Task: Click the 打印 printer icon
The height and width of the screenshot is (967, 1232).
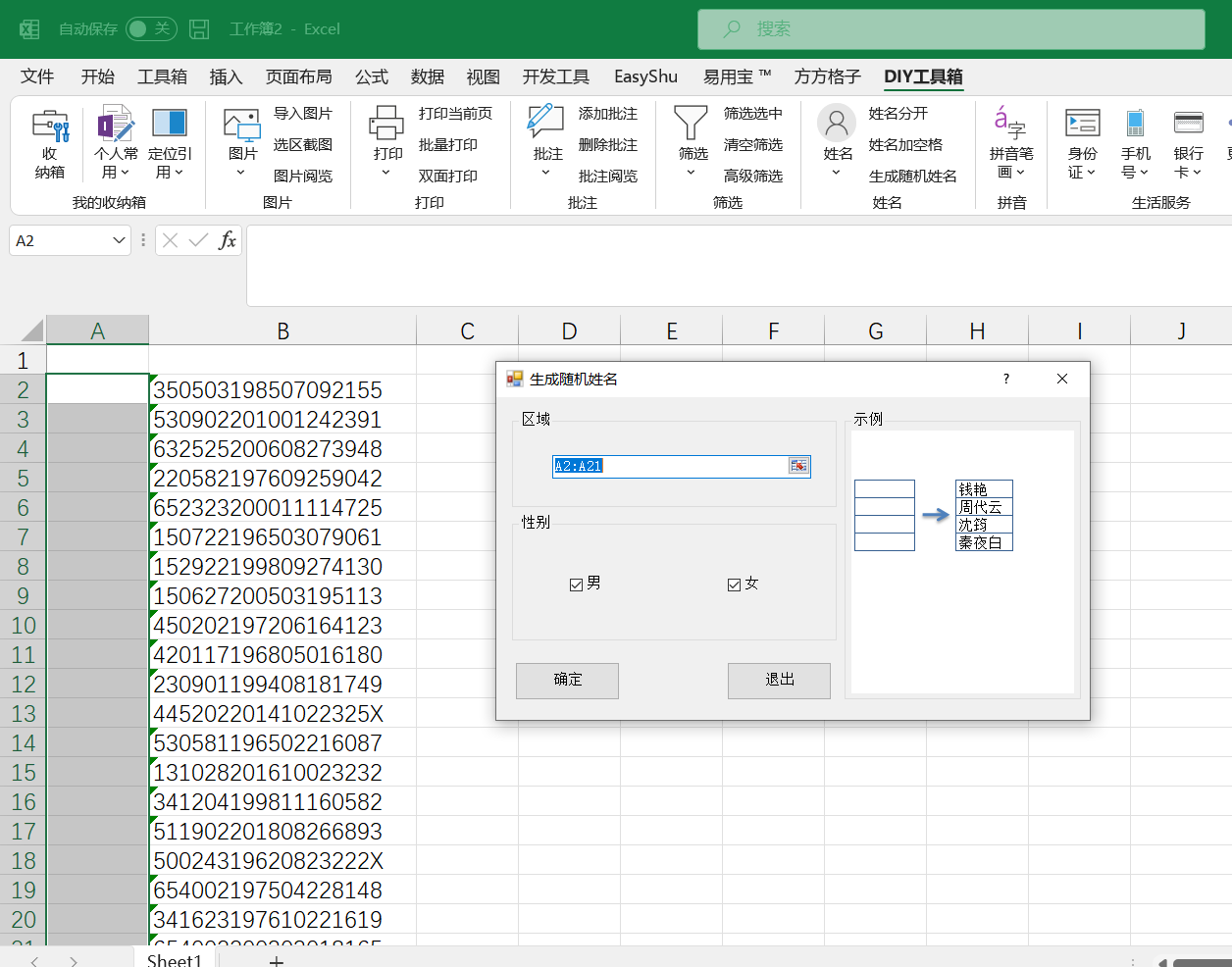Action: (x=386, y=124)
